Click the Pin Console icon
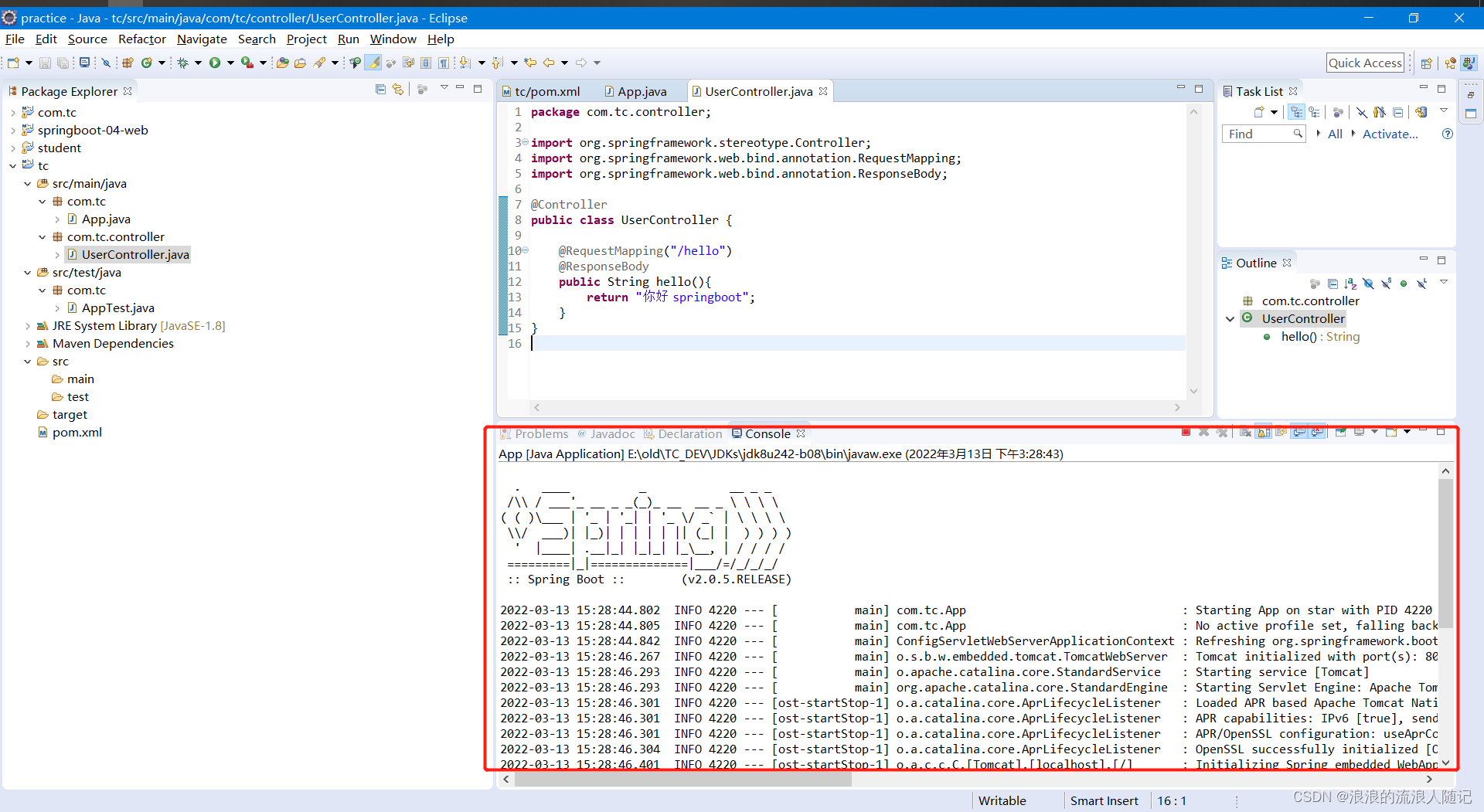Image resolution: width=1484 pixels, height=812 pixels. click(x=1341, y=432)
